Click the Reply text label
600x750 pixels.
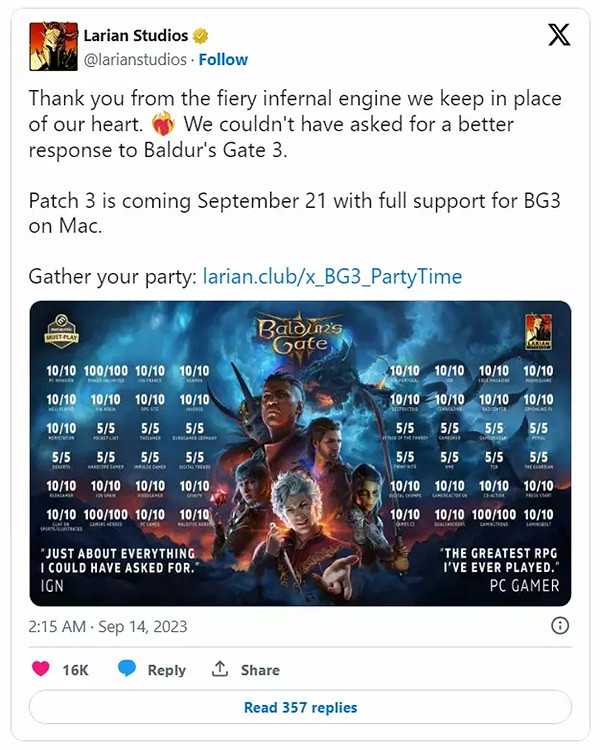(x=167, y=670)
